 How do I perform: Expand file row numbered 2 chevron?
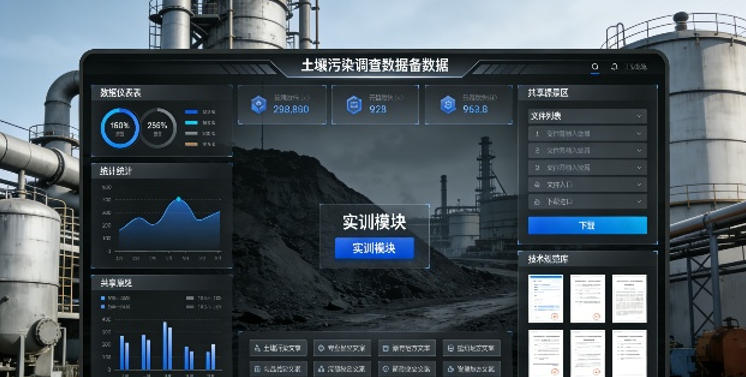639,150
